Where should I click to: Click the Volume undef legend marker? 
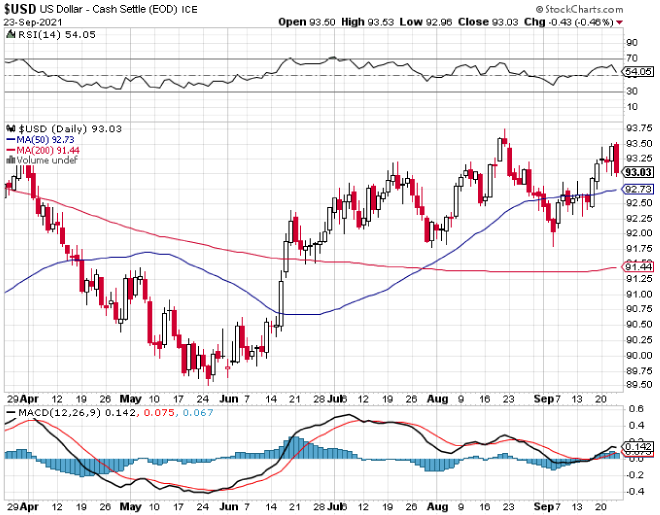(11, 160)
